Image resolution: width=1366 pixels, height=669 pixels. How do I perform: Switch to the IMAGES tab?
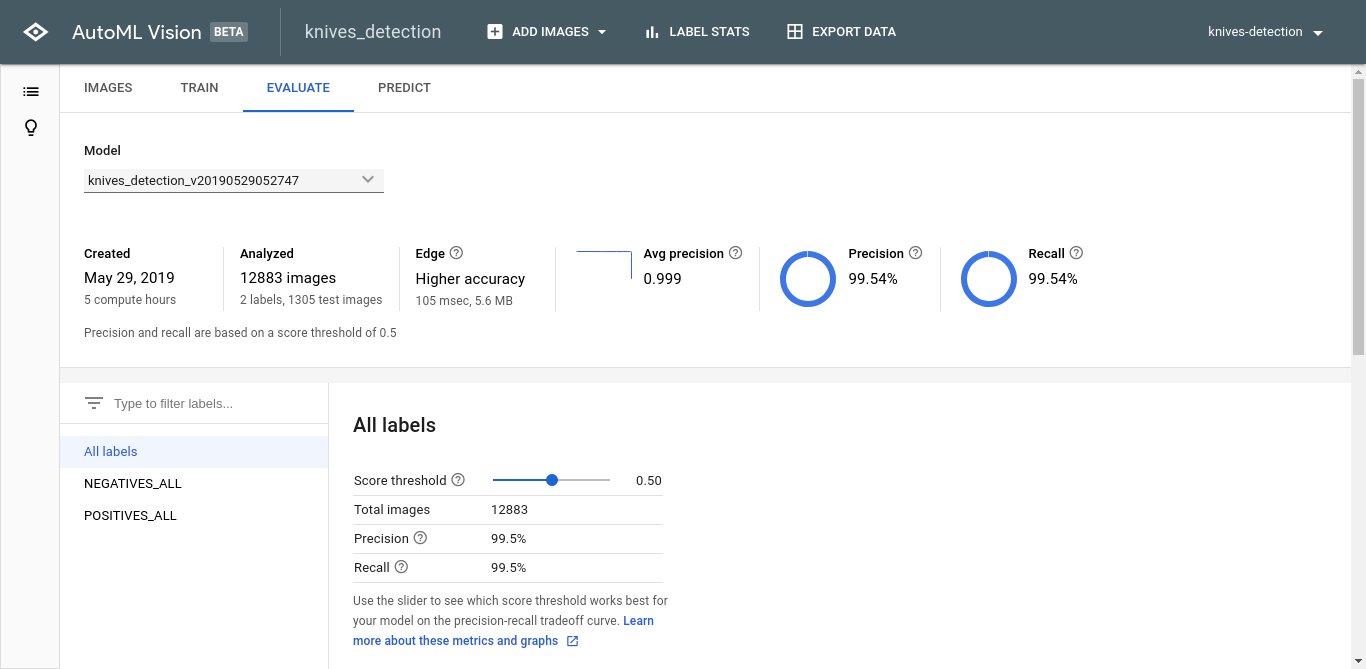click(x=108, y=88)
